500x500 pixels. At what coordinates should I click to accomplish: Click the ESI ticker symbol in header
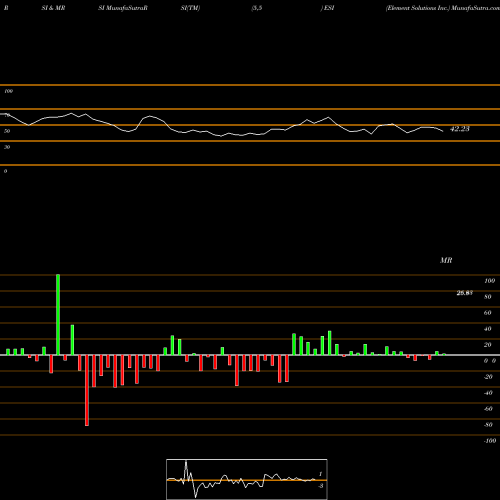click(329, 8)
